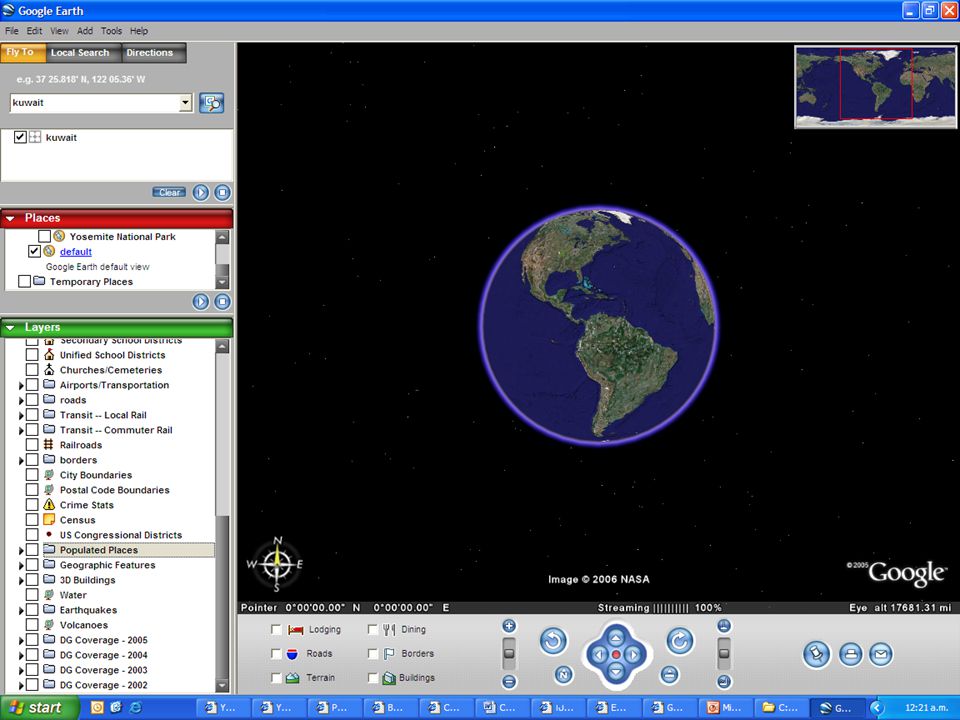Expand DG Coverage - 2005 folder
The image size is (960, 720).
click(21, 640)
